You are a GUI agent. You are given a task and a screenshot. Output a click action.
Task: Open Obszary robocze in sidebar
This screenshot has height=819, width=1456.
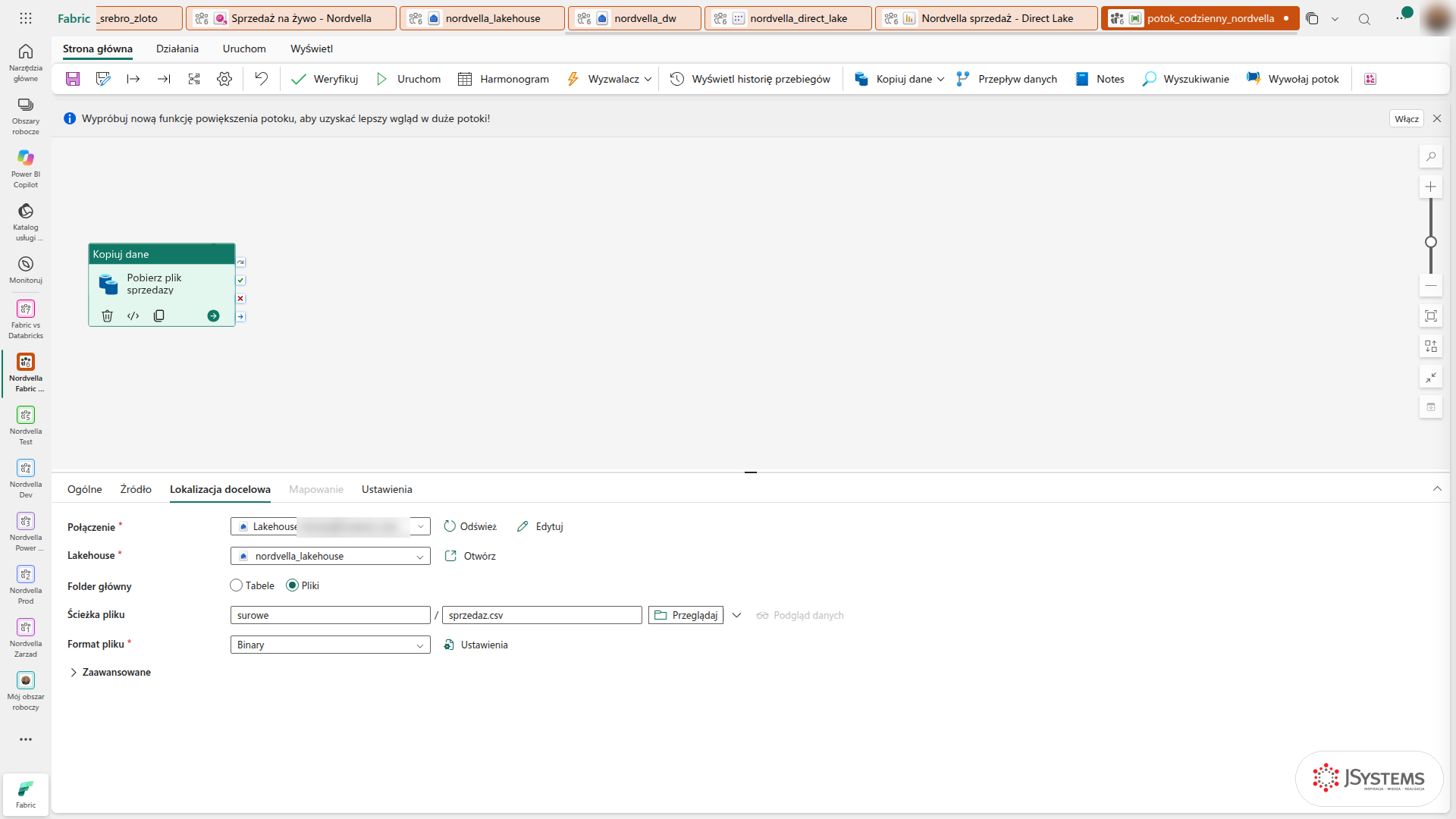pyautogui.click(x=26, y=115)
